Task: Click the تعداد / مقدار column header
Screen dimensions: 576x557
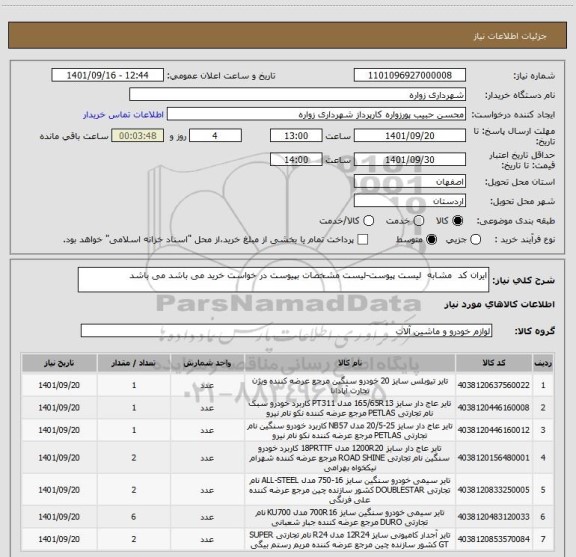Action: (x=134, y=363)
